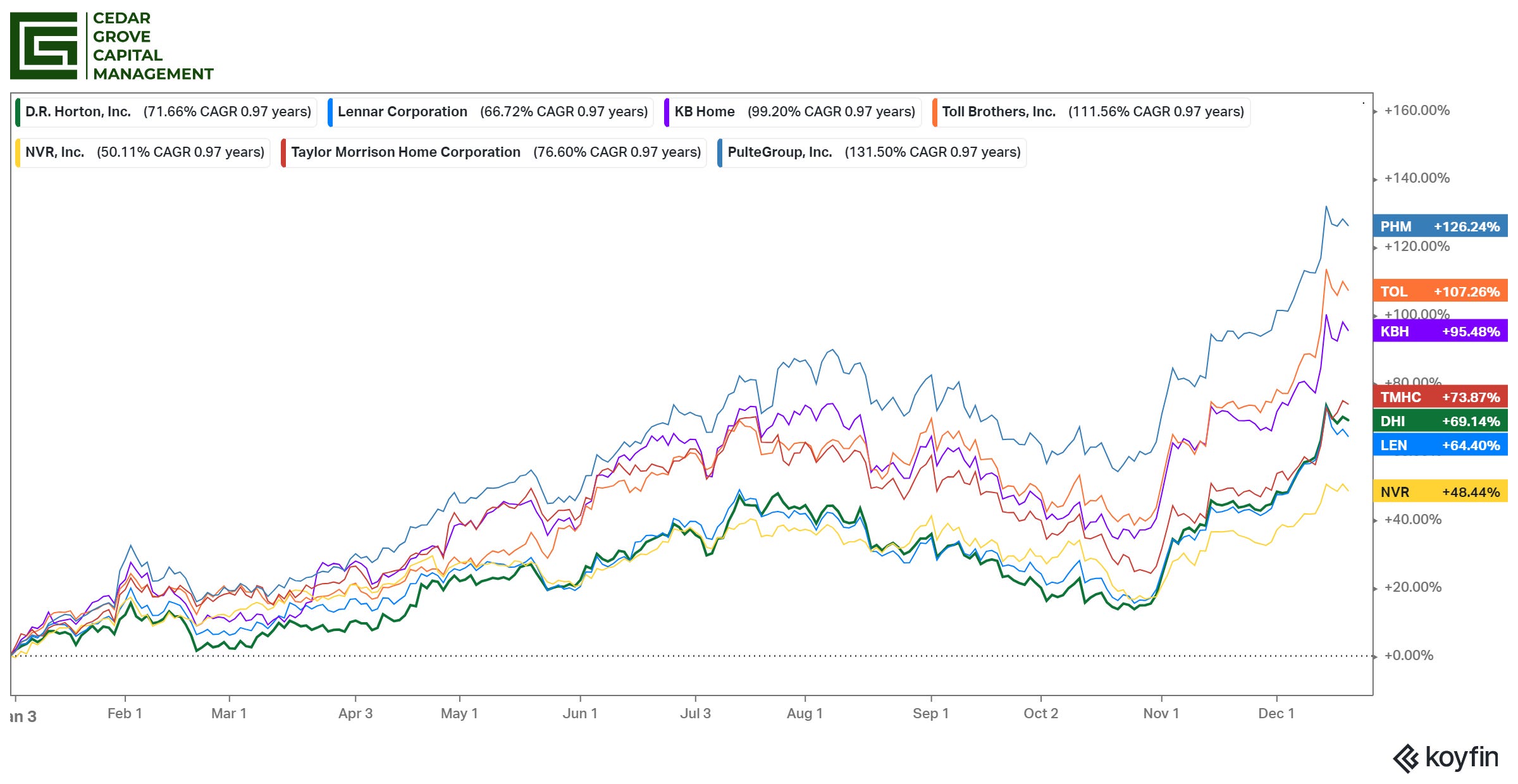Click the +40.00% axis label

[x=1413, y=520]
